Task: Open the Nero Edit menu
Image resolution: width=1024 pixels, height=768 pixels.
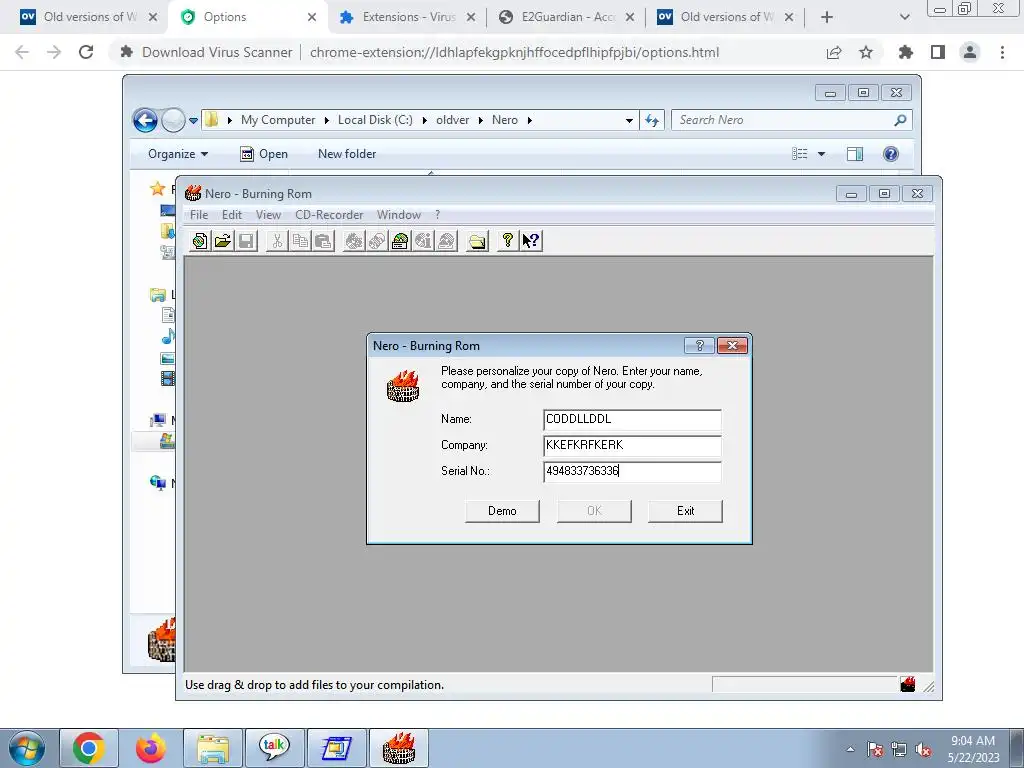Action: pos(232,215)
